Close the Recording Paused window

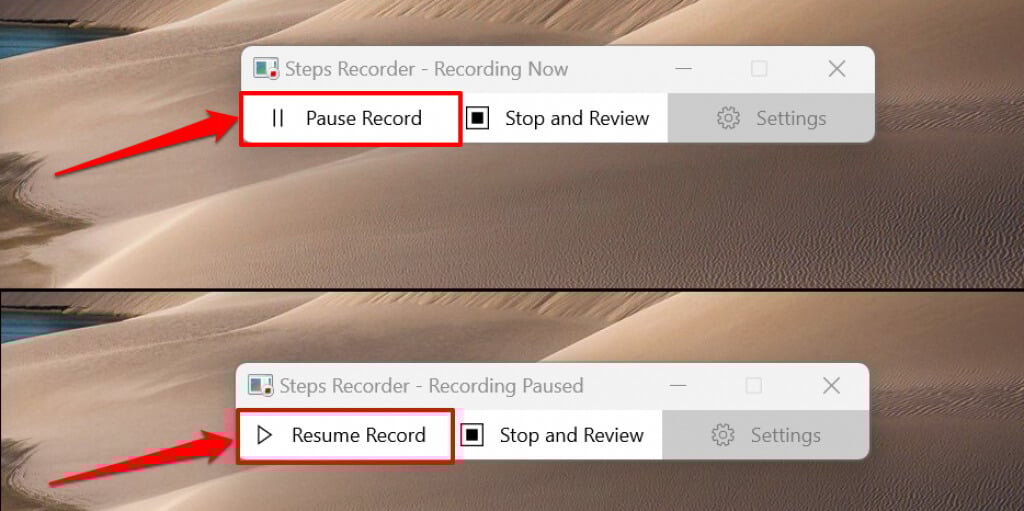[831, 386]
